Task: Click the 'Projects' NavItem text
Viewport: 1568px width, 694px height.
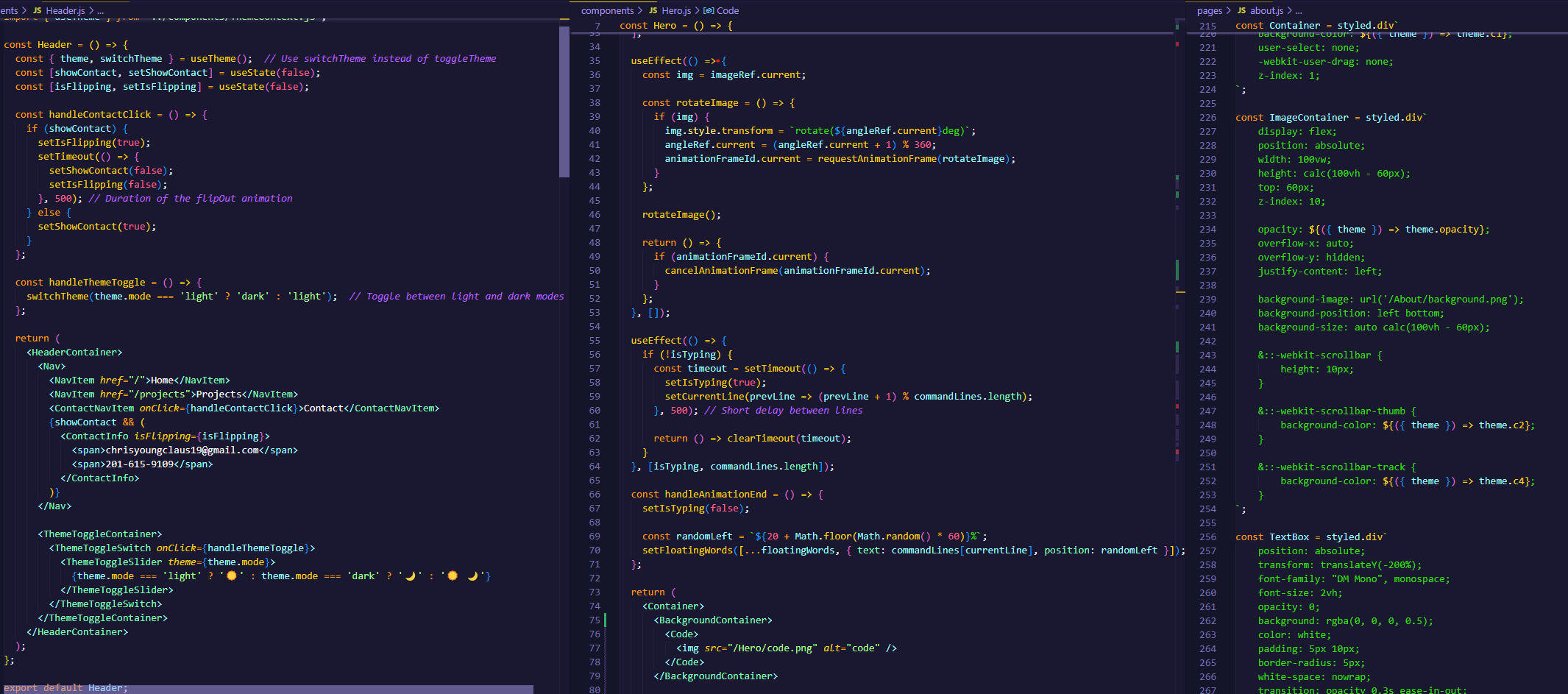Action: click(x=219, y=394)
